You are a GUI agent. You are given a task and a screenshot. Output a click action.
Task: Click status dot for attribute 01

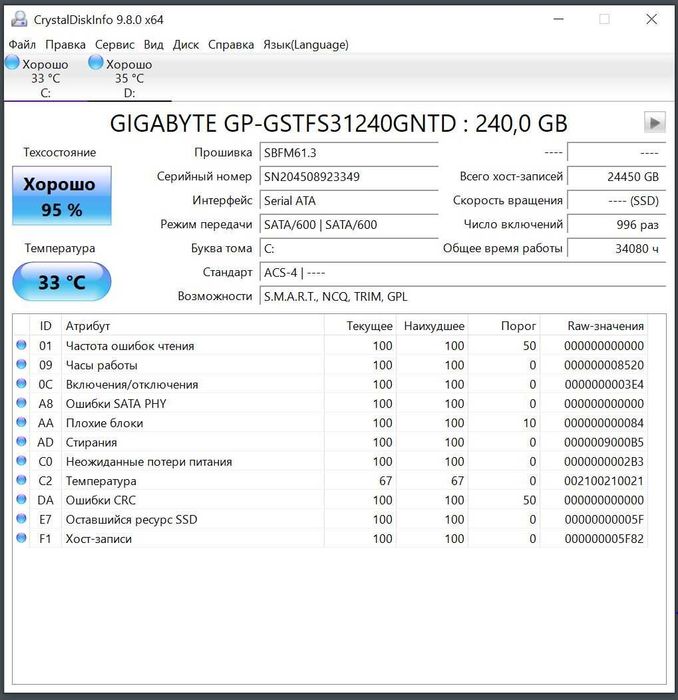point(21,345)
